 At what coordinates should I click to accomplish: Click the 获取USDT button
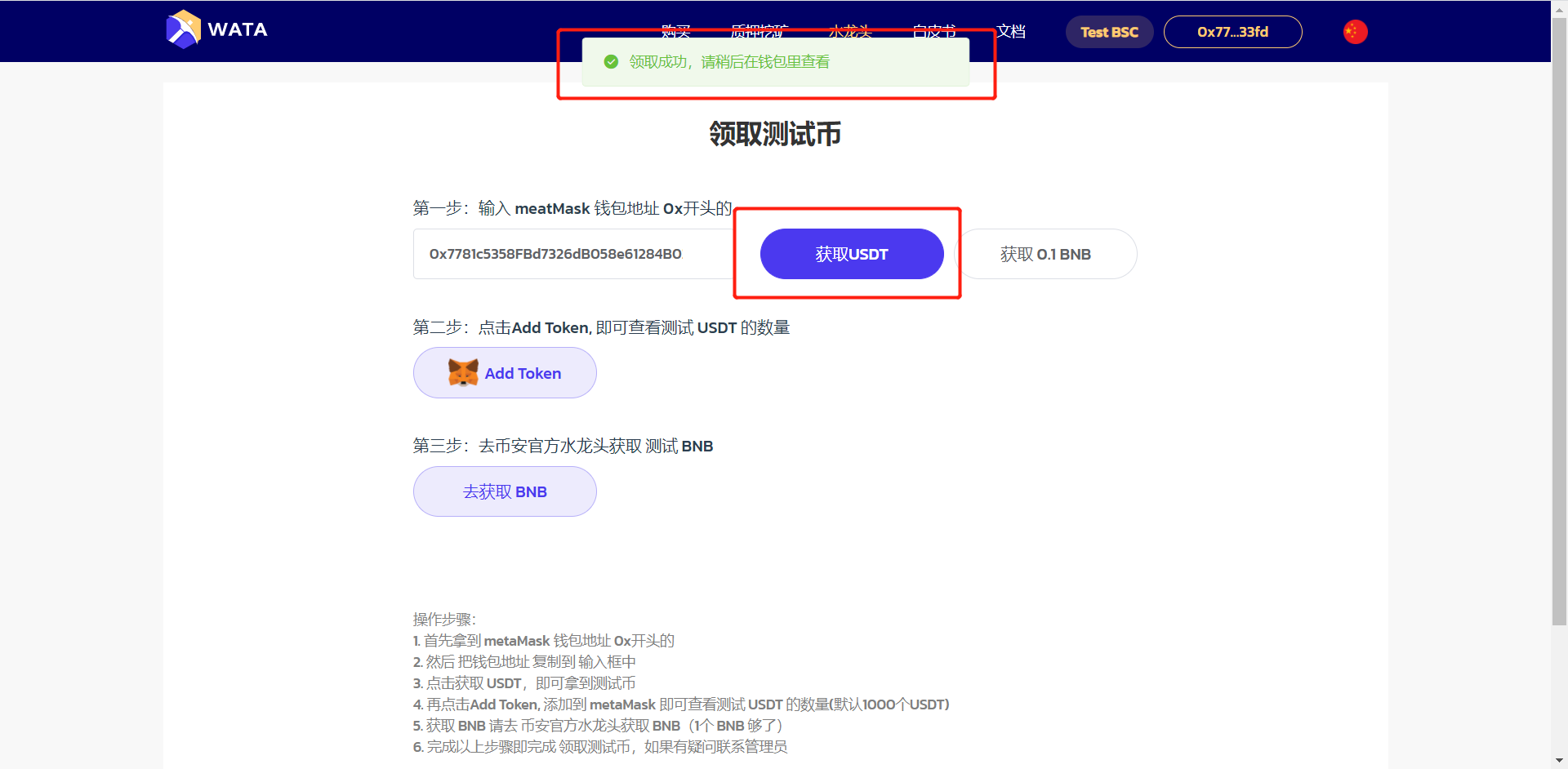point(851,254)
